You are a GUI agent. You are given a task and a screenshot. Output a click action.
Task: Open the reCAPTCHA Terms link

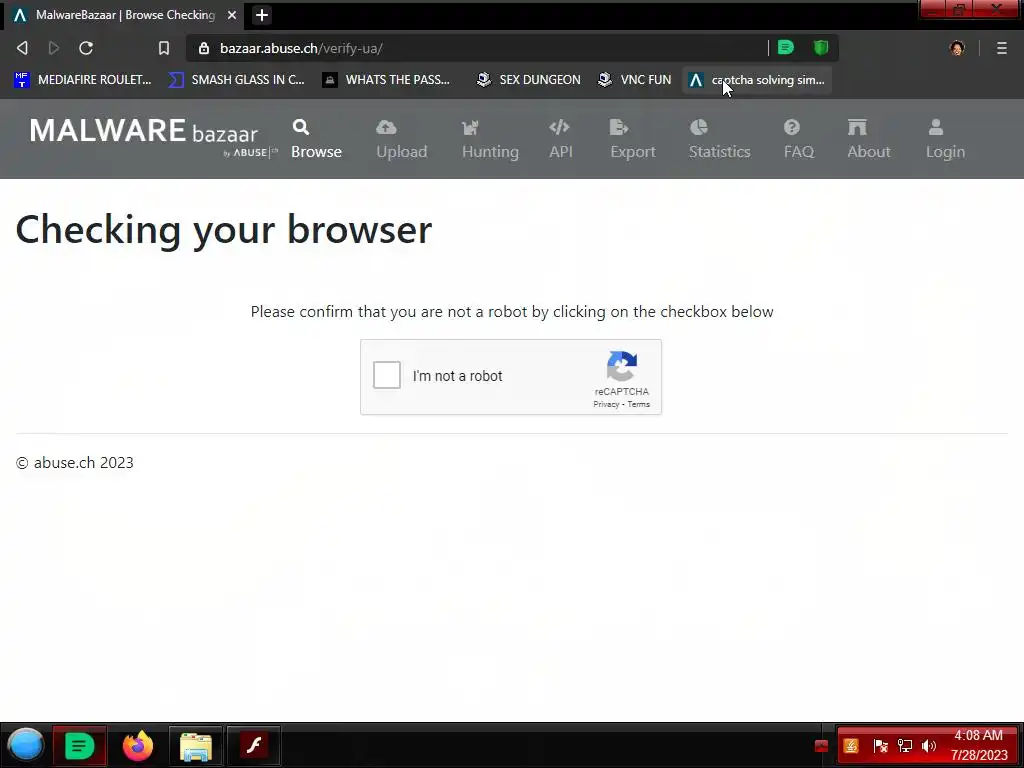639,404
